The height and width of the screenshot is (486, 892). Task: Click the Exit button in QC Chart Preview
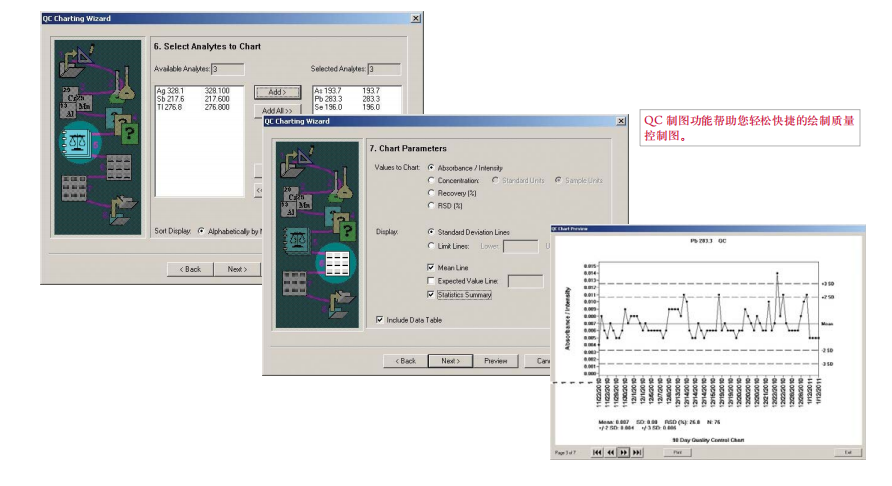point(848,452)
